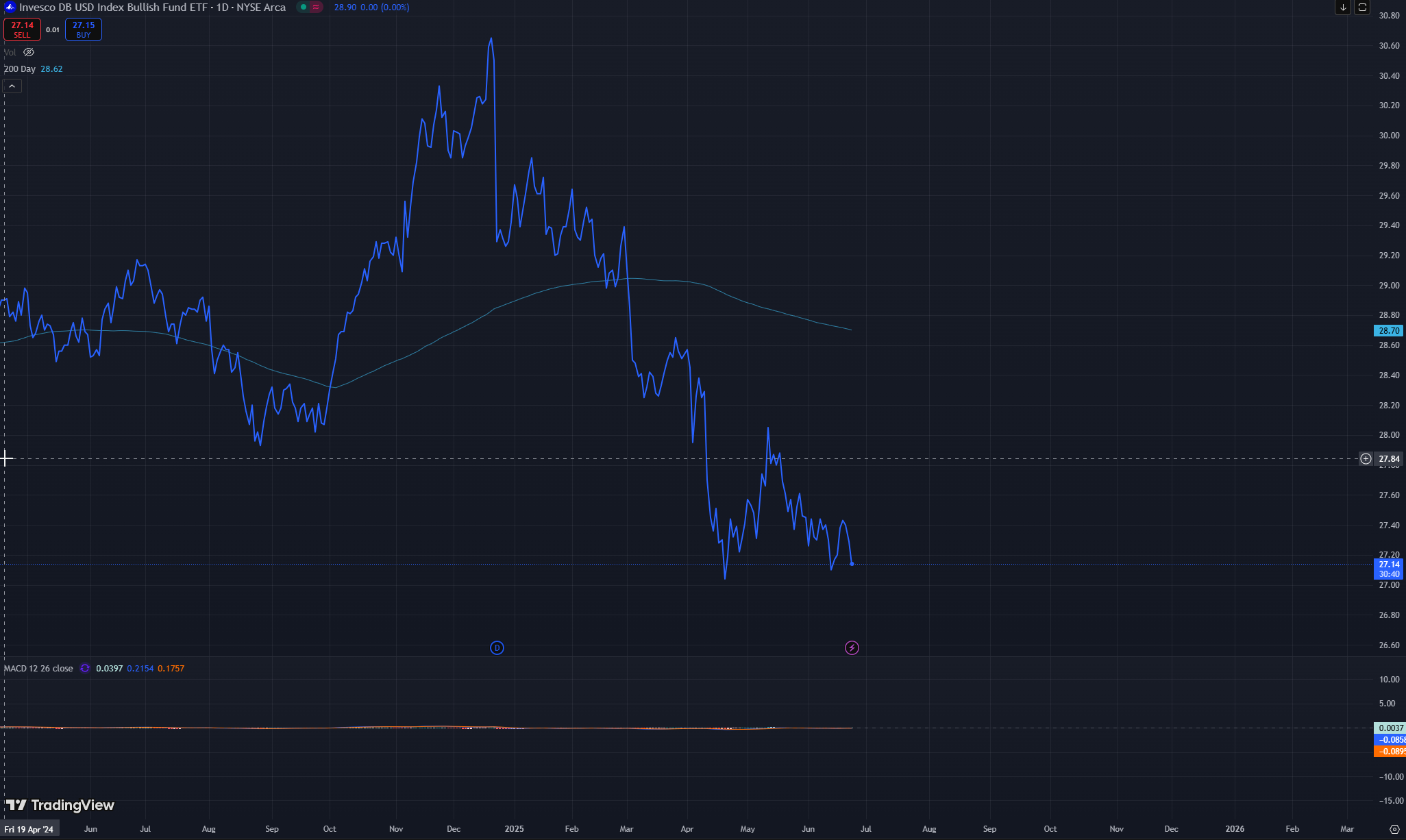Image resolution: width=1406 pixels, height=840 pixels.
Task: Select the 200 Day indicator label
Action: coord(20,69)
